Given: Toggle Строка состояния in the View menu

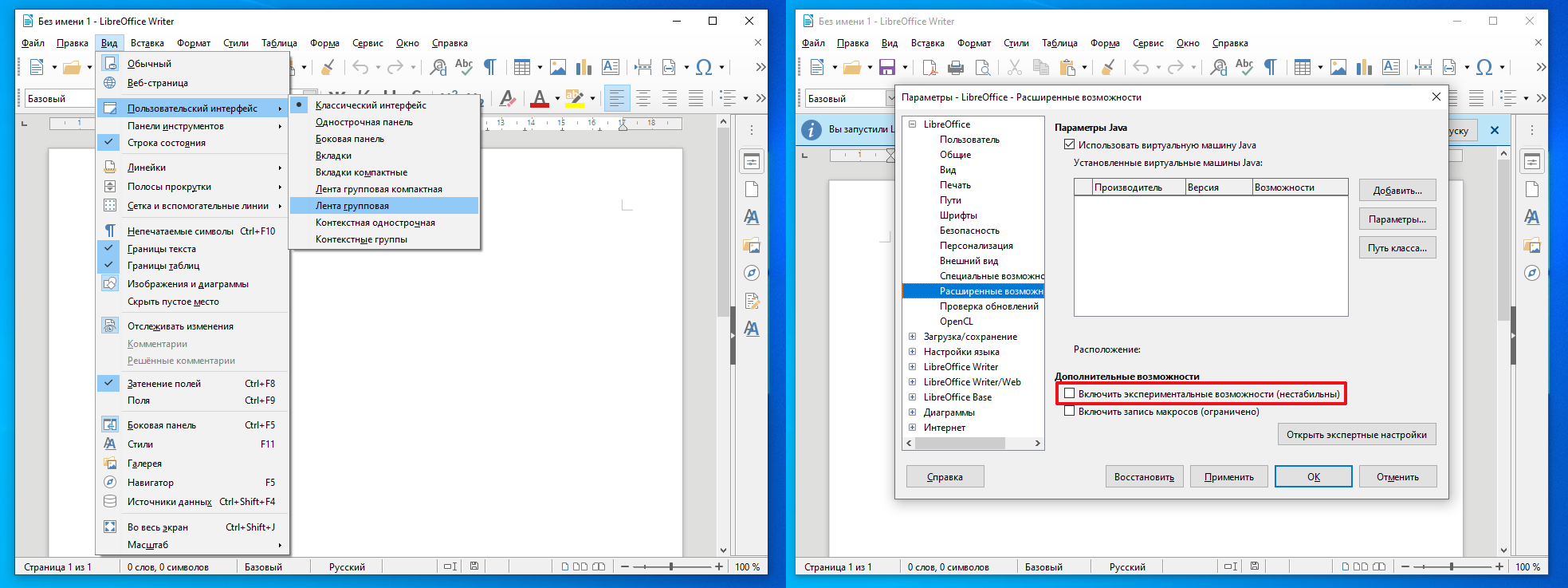Looking at the screenshot, I should 191,143.
